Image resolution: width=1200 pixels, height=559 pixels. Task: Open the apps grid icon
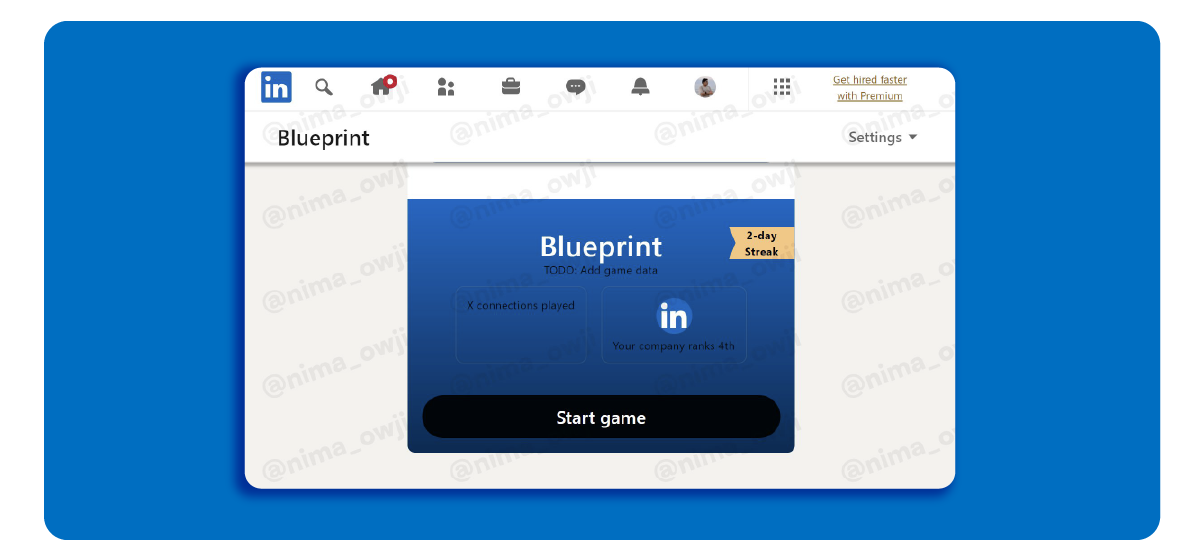click(782, 87)
